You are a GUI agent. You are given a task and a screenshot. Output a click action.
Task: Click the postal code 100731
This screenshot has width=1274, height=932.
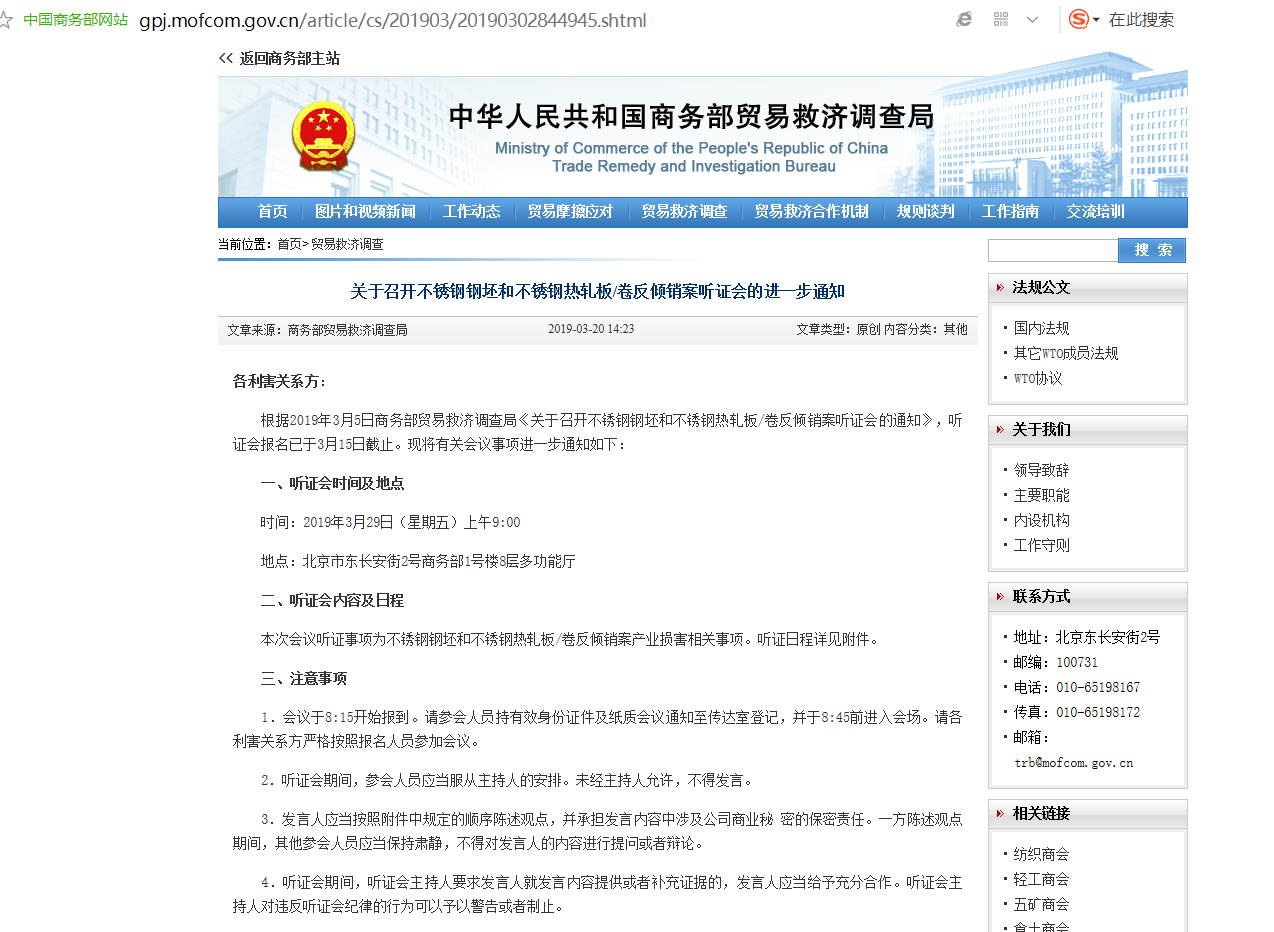click(x=1077, y=662)
